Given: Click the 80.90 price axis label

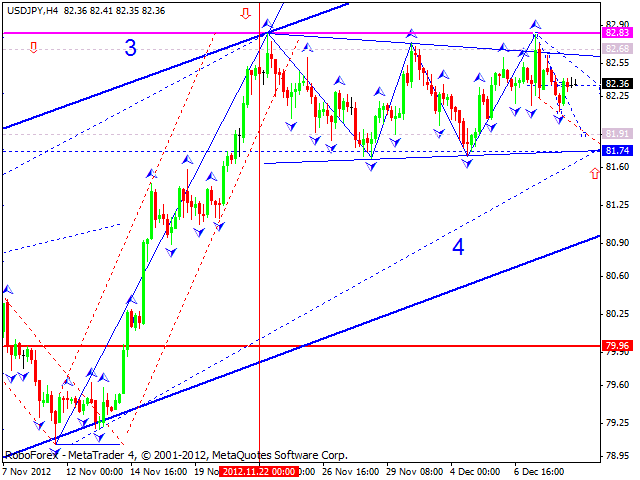Looking at the screenshot, I should coord(617,243).
